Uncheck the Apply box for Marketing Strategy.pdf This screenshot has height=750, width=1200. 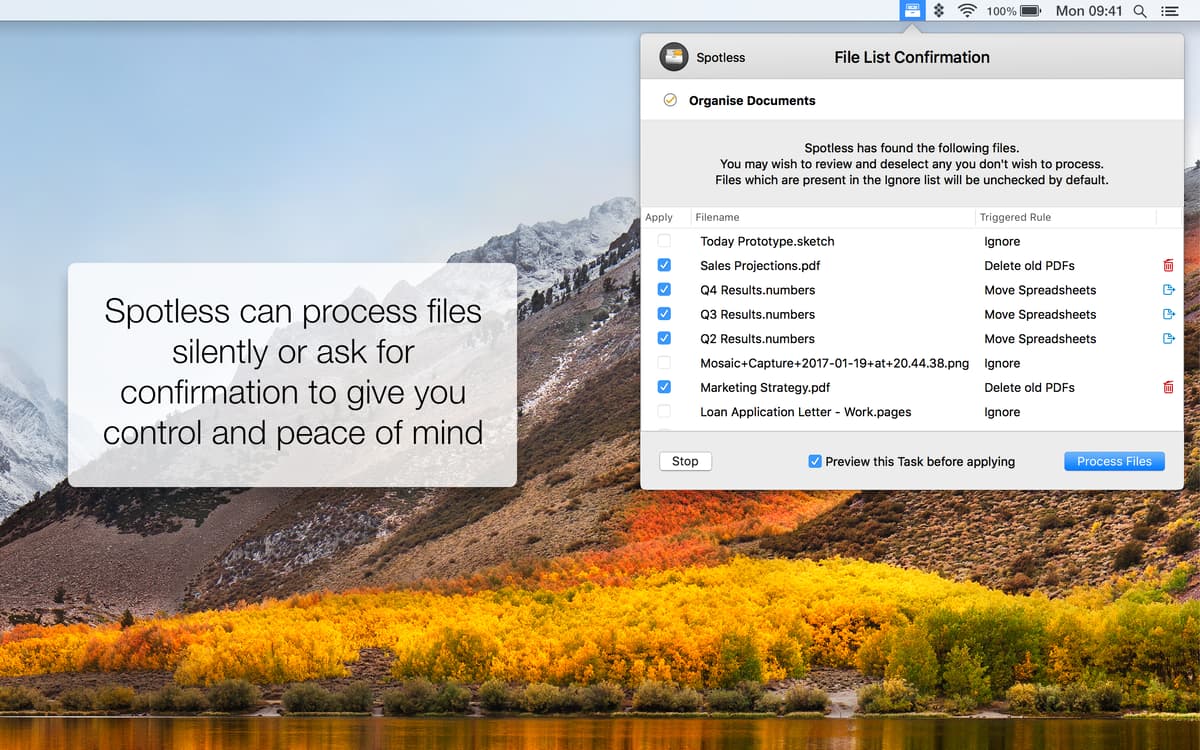[664, 387]
